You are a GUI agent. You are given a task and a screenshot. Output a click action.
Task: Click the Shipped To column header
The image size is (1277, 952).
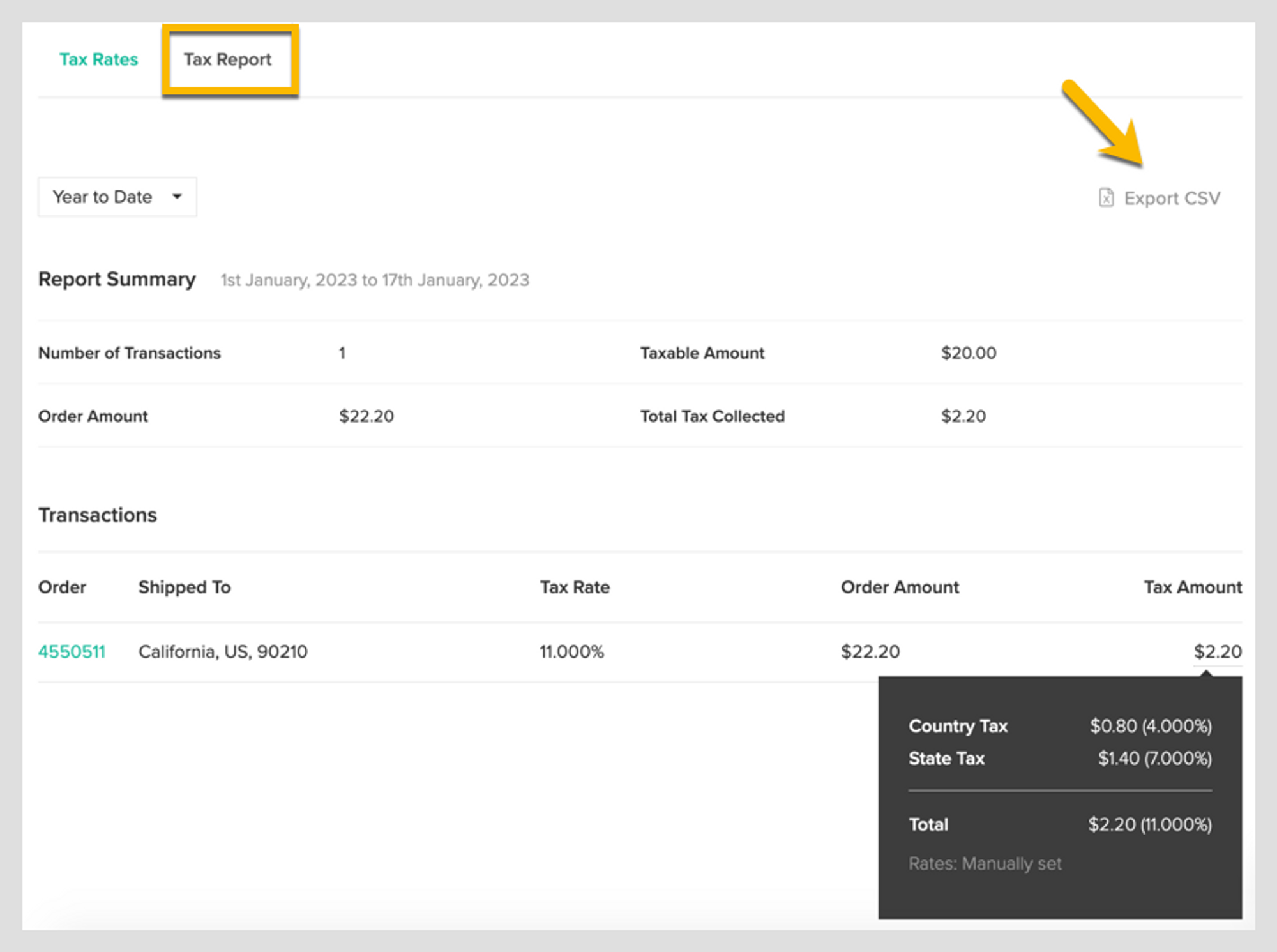click(185, 587)
